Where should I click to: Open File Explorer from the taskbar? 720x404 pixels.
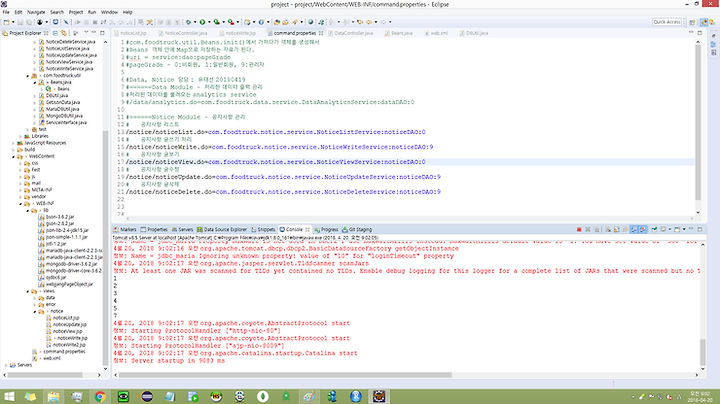tap(53, 396)
